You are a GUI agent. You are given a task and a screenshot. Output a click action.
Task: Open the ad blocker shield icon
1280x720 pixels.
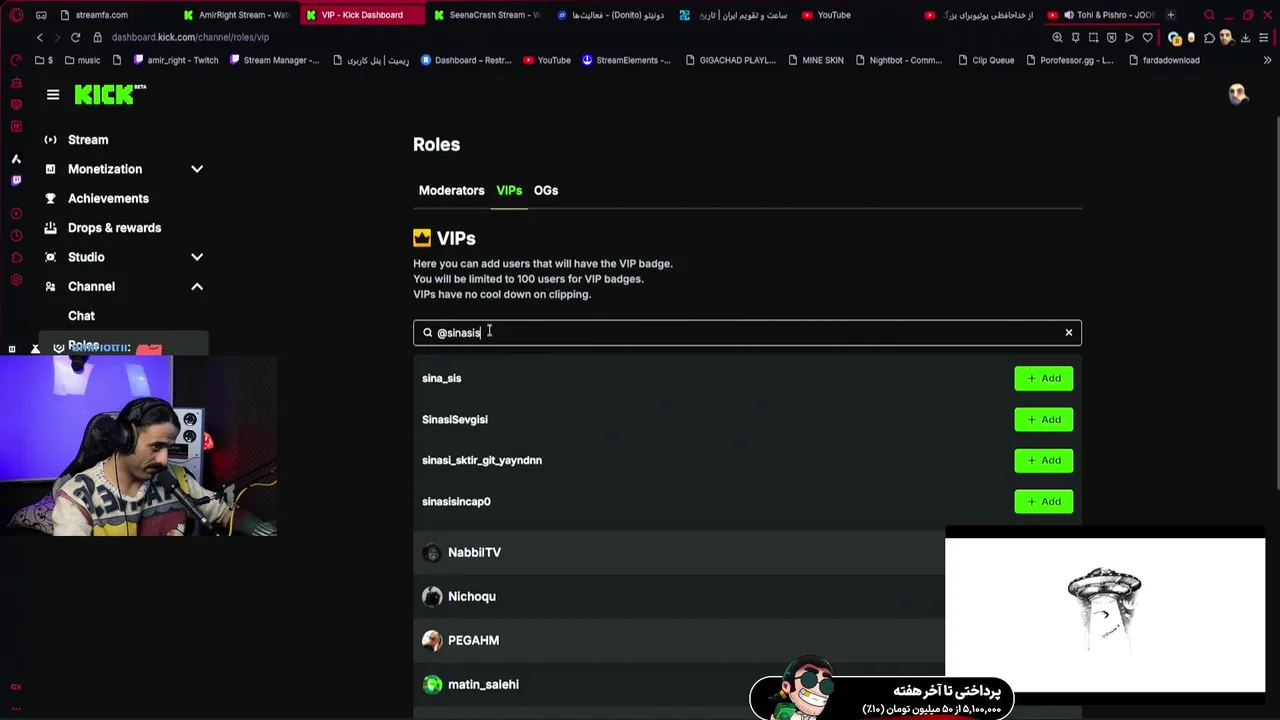tap(1111, 38)
